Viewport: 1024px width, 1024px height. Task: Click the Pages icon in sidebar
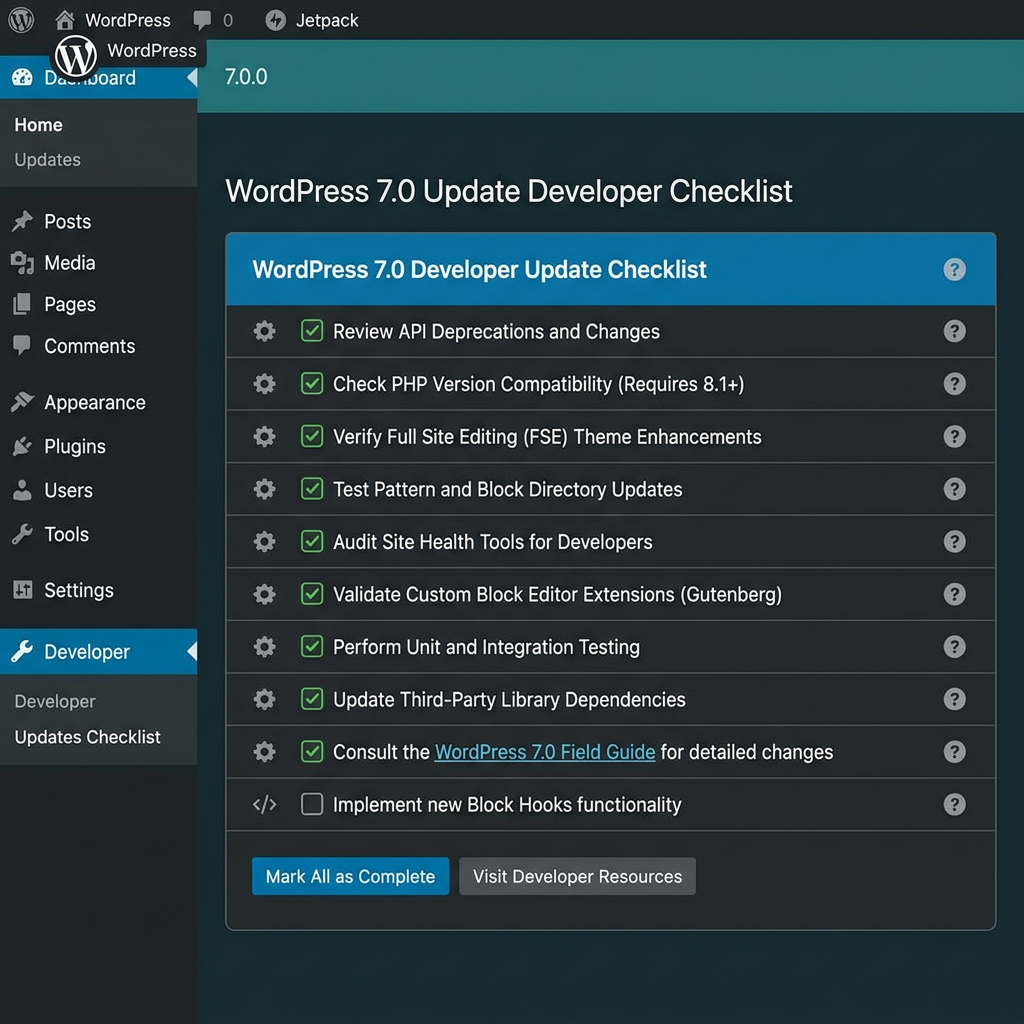(22, 304)
